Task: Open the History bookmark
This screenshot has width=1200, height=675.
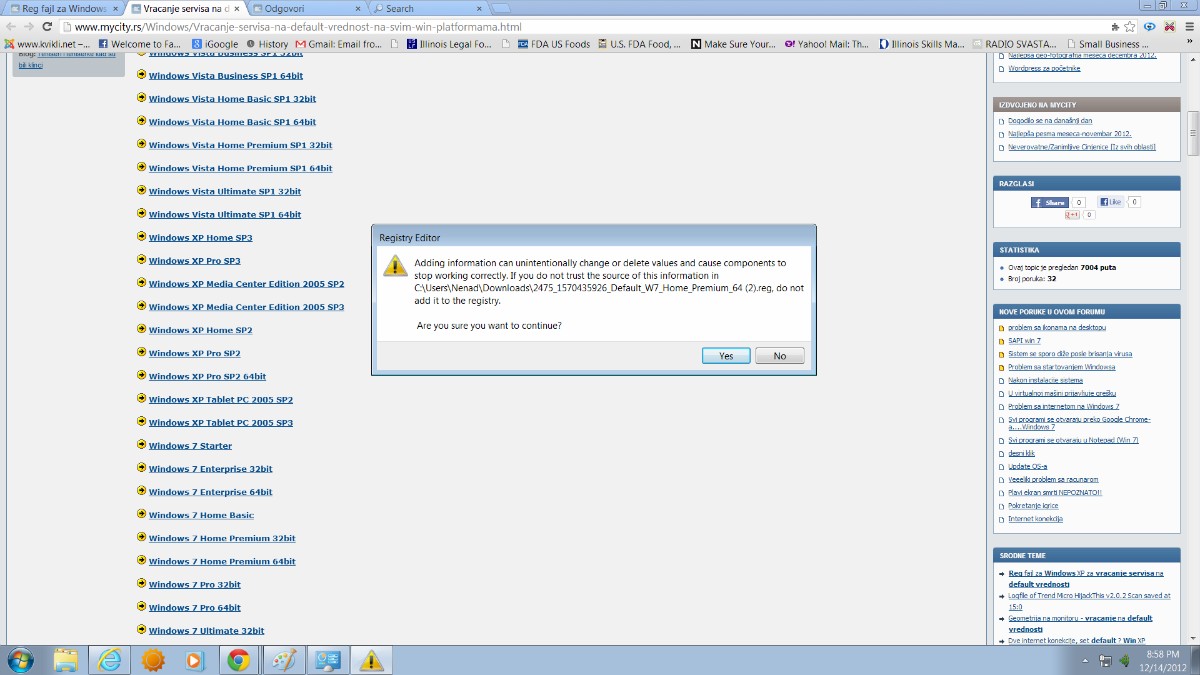Action: [x=266, y=44]
